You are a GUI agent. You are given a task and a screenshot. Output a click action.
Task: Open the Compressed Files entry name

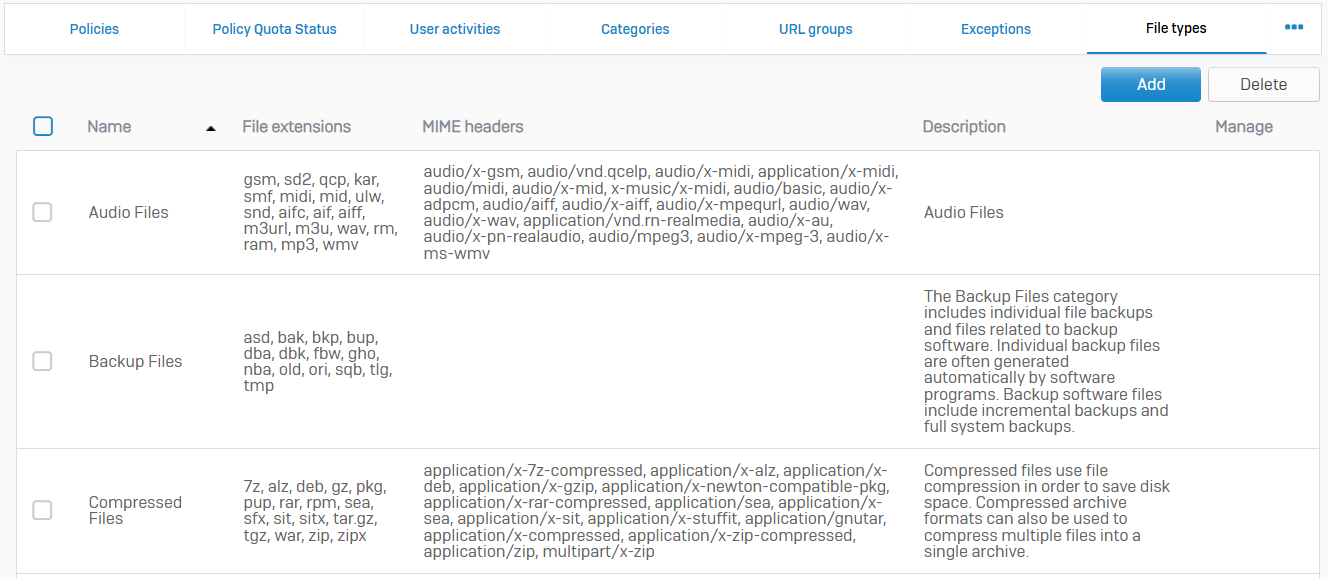click(x=134, y=510)
